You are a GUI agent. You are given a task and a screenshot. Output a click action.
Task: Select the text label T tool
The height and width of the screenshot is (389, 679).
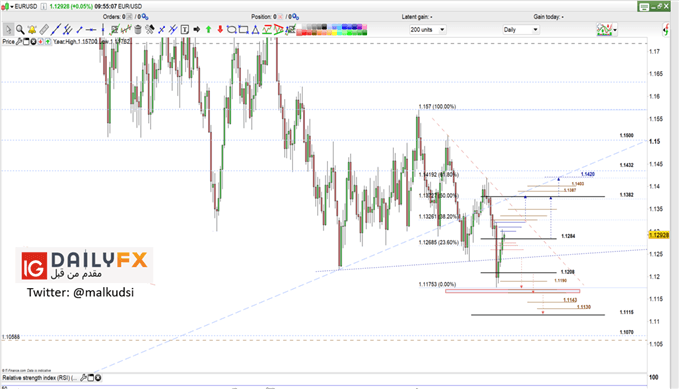click(185, 30)
